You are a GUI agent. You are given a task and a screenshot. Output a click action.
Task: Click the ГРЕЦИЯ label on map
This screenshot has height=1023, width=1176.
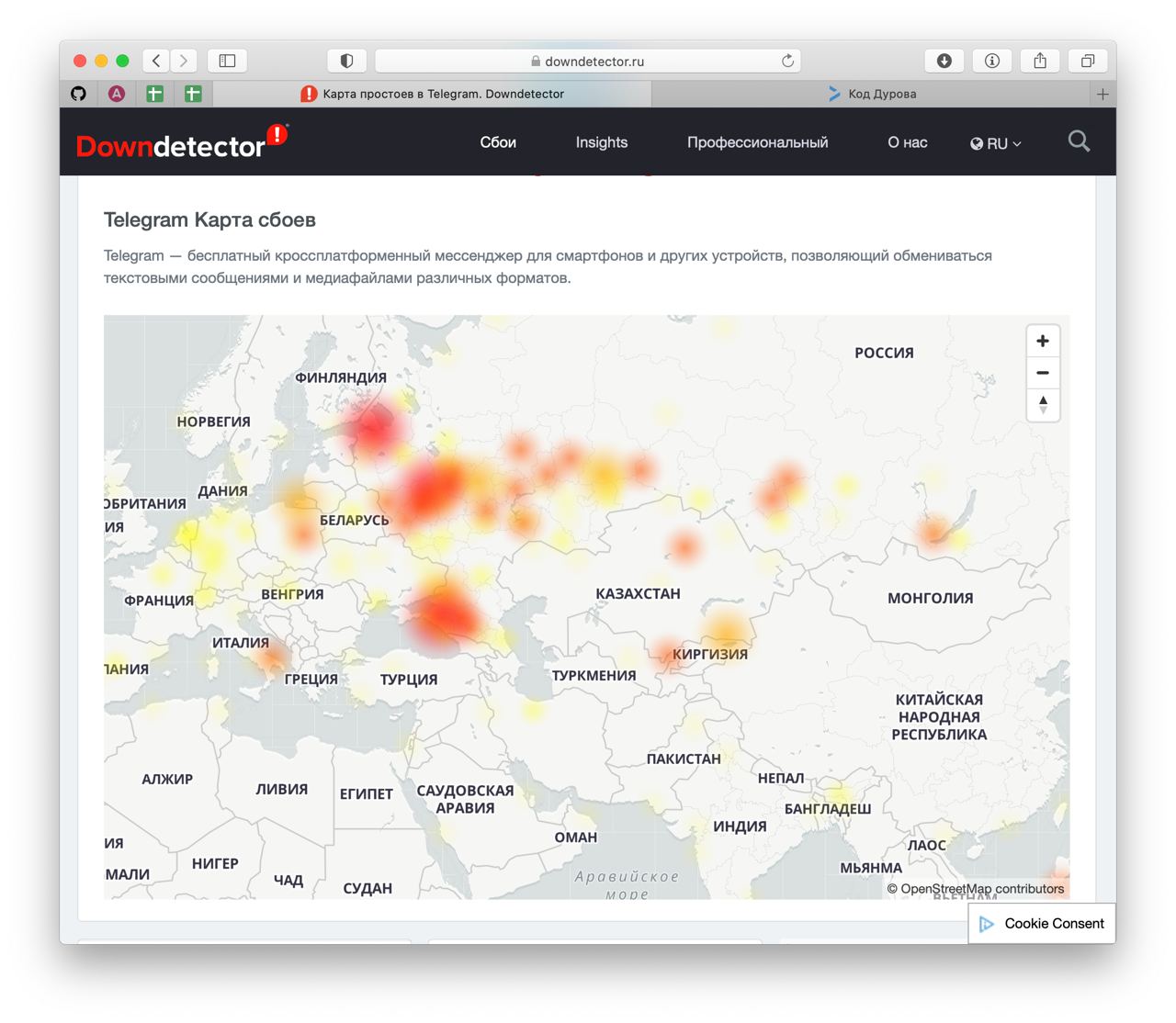[311, 680]
